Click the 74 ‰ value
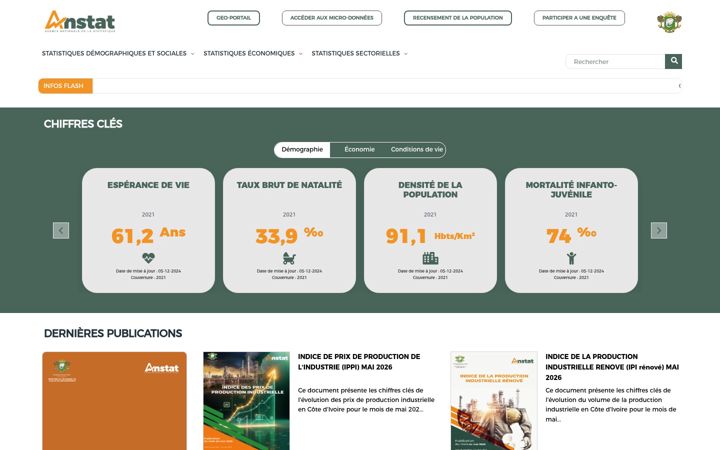Screen dimensions: 720x450 [x=571, y=236]
